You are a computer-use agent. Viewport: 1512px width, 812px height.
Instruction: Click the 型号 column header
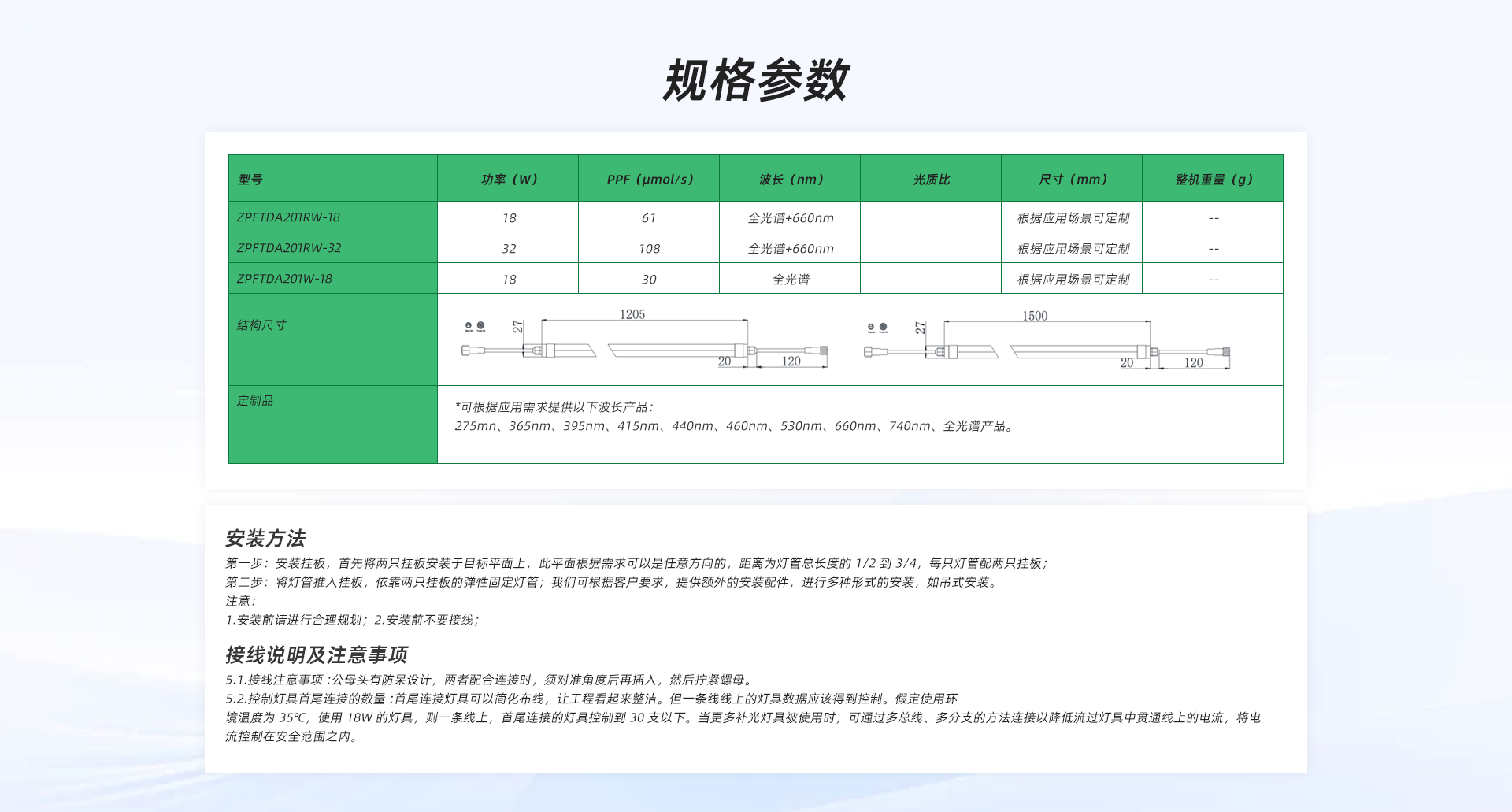[250, 180]
